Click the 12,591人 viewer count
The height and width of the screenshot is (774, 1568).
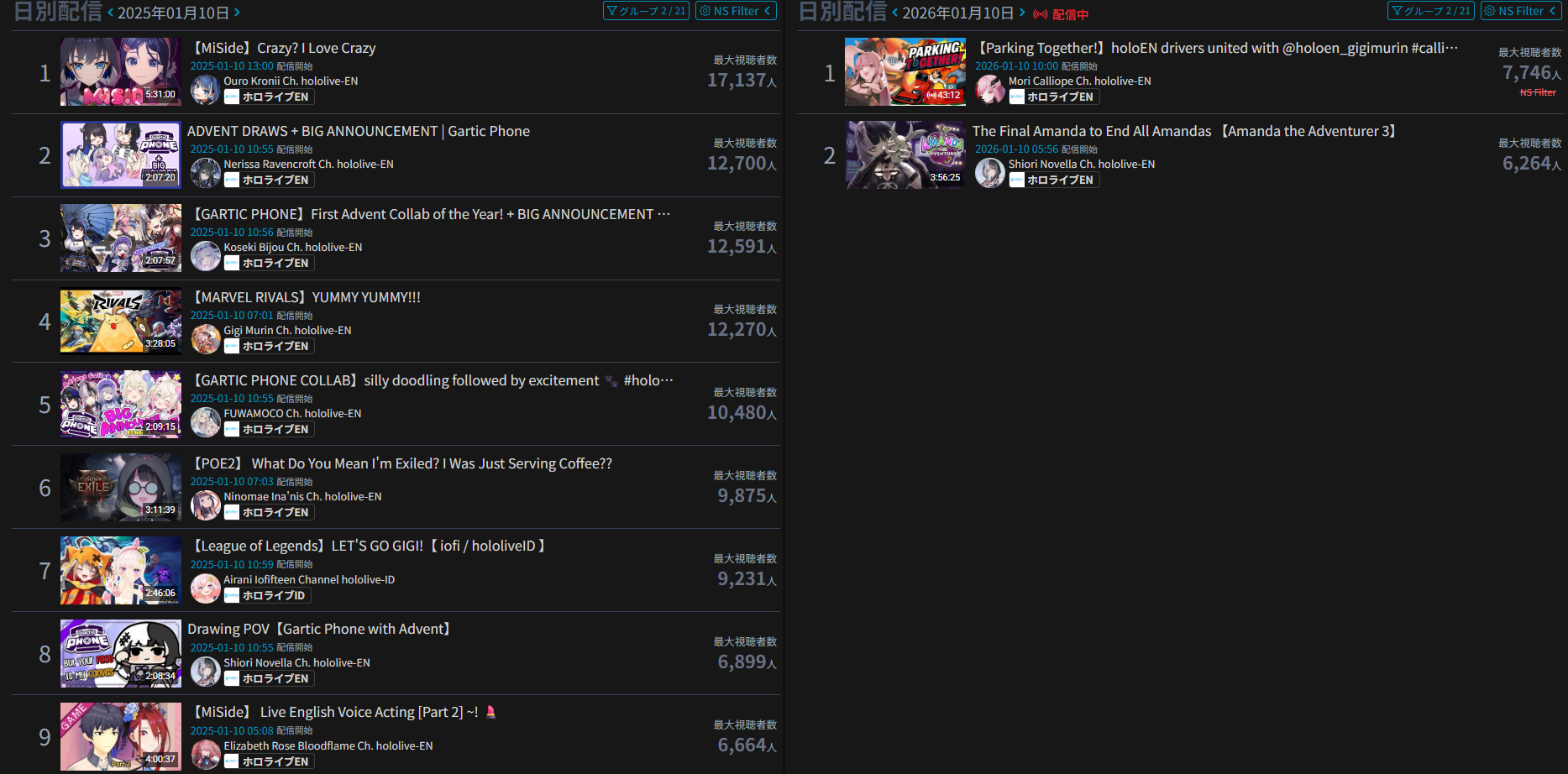(742, 246)
